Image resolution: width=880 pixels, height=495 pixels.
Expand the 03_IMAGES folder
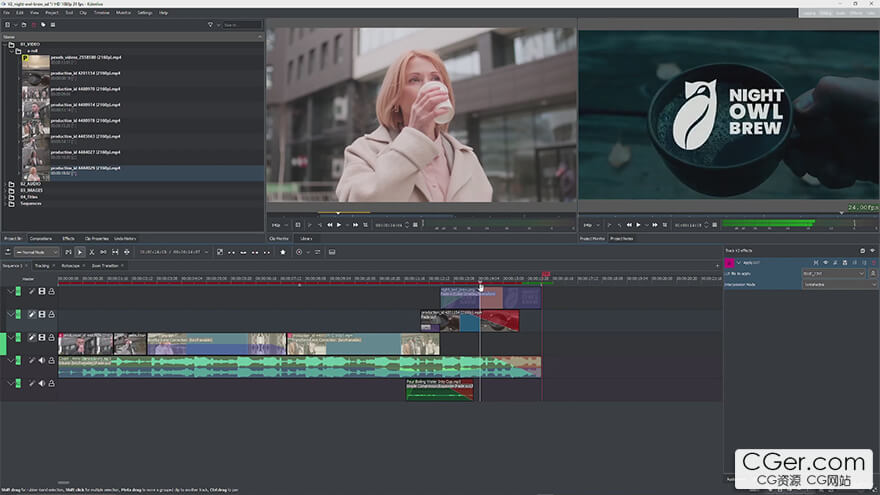(5, 190)
